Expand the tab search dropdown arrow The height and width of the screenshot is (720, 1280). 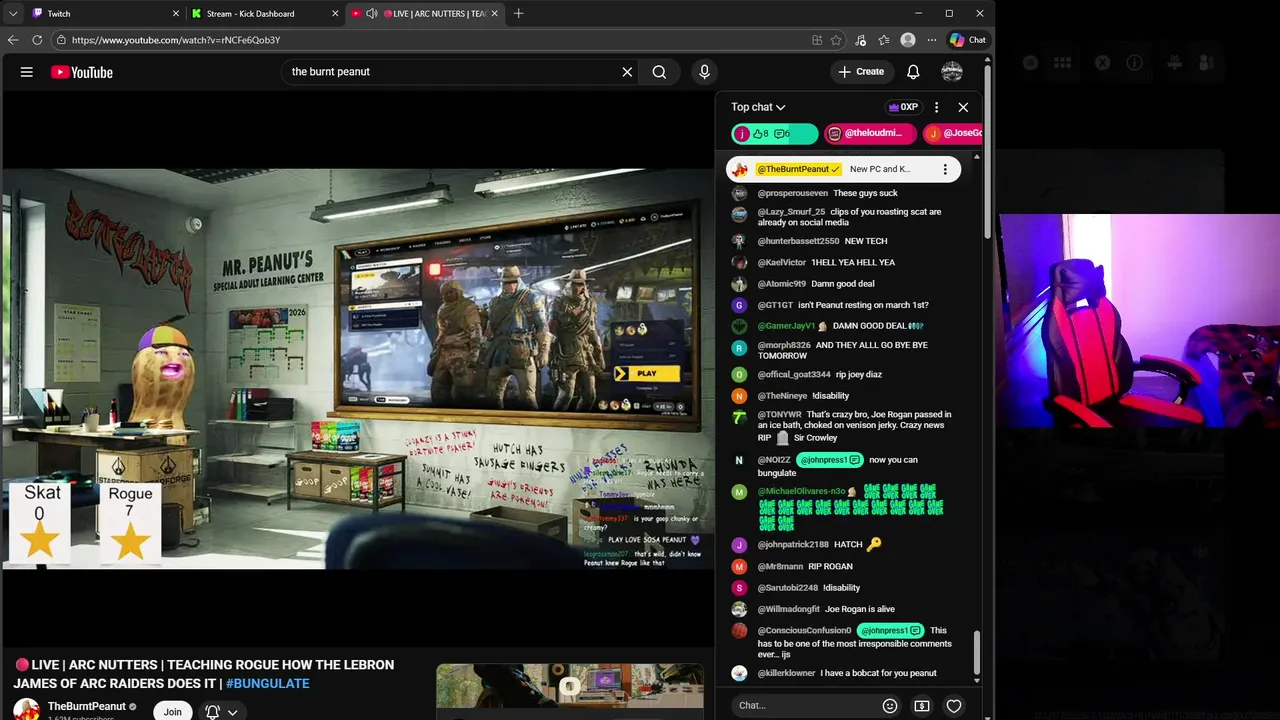click(x=13, y=14)
